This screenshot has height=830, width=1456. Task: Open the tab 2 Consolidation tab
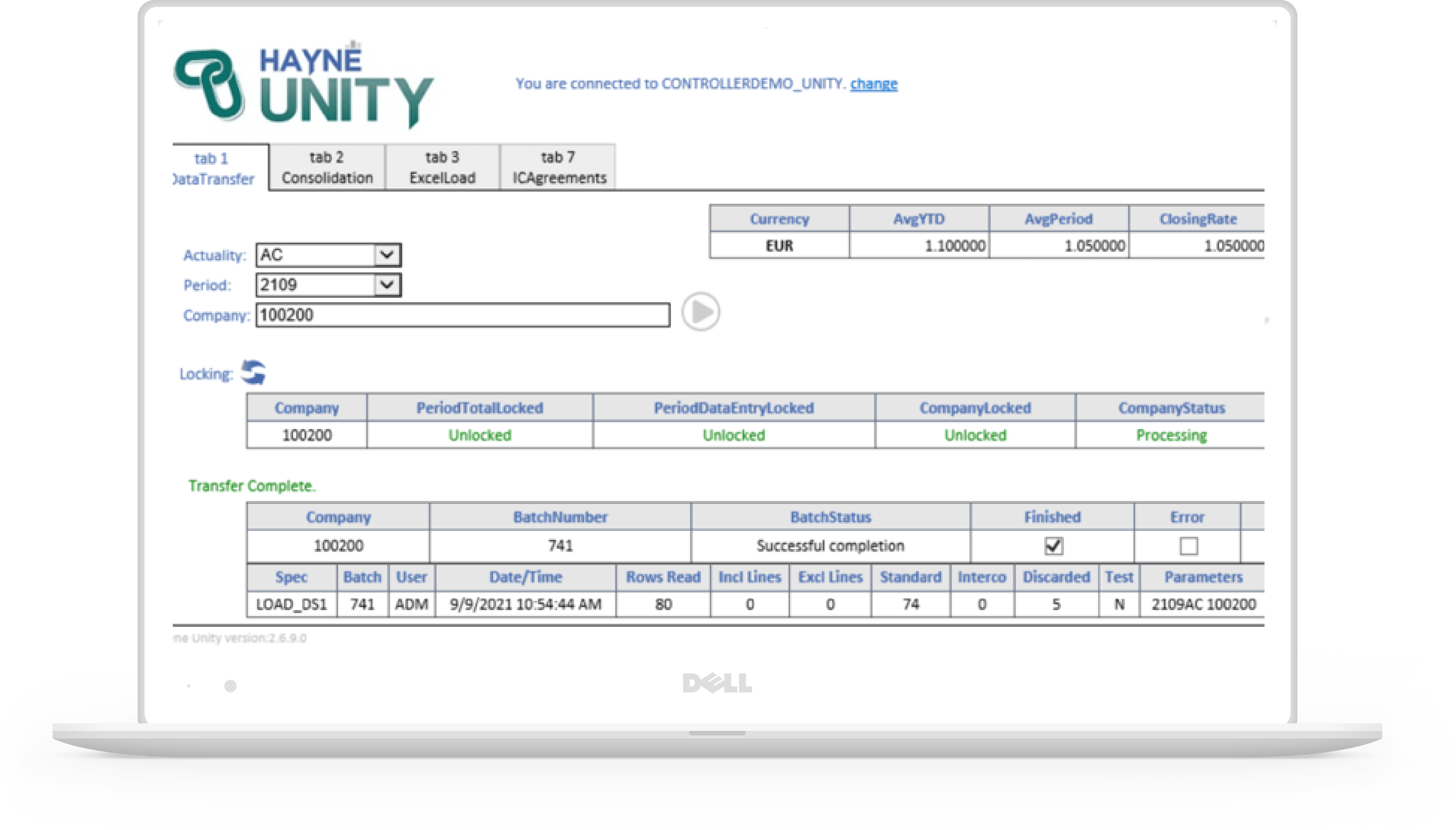pos(327,167)
